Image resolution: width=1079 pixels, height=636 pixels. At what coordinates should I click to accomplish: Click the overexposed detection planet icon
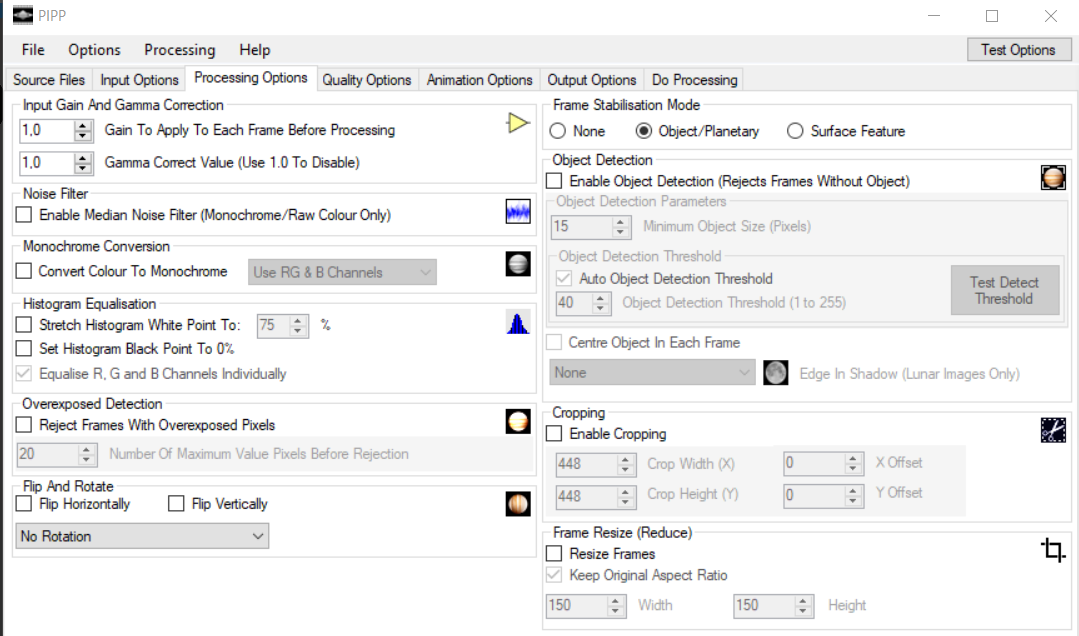click(x=518, y=422)
